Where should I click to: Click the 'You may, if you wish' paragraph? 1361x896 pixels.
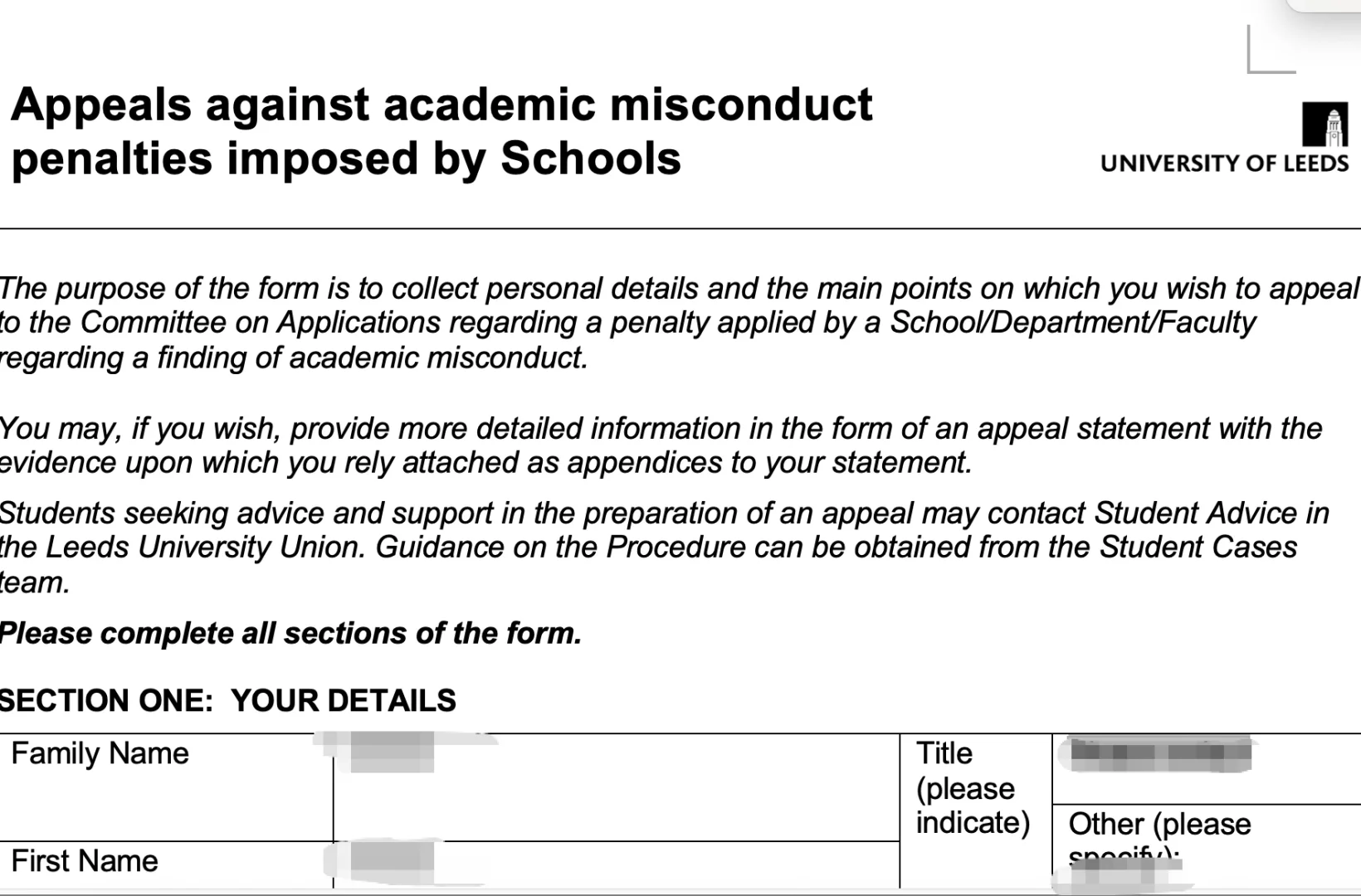point(661,446)
